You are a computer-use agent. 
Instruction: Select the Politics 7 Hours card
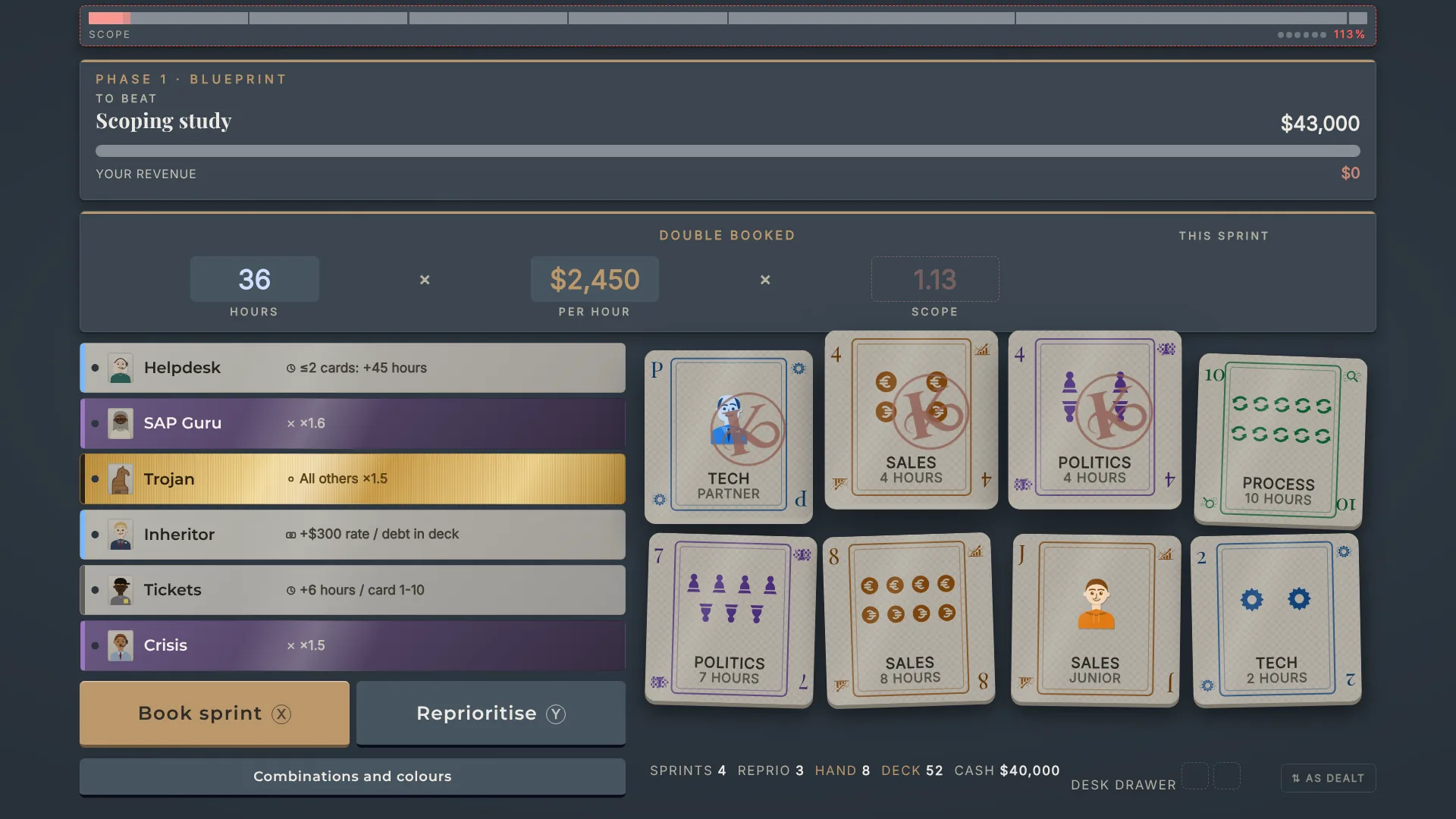click(x=731, y=620)
